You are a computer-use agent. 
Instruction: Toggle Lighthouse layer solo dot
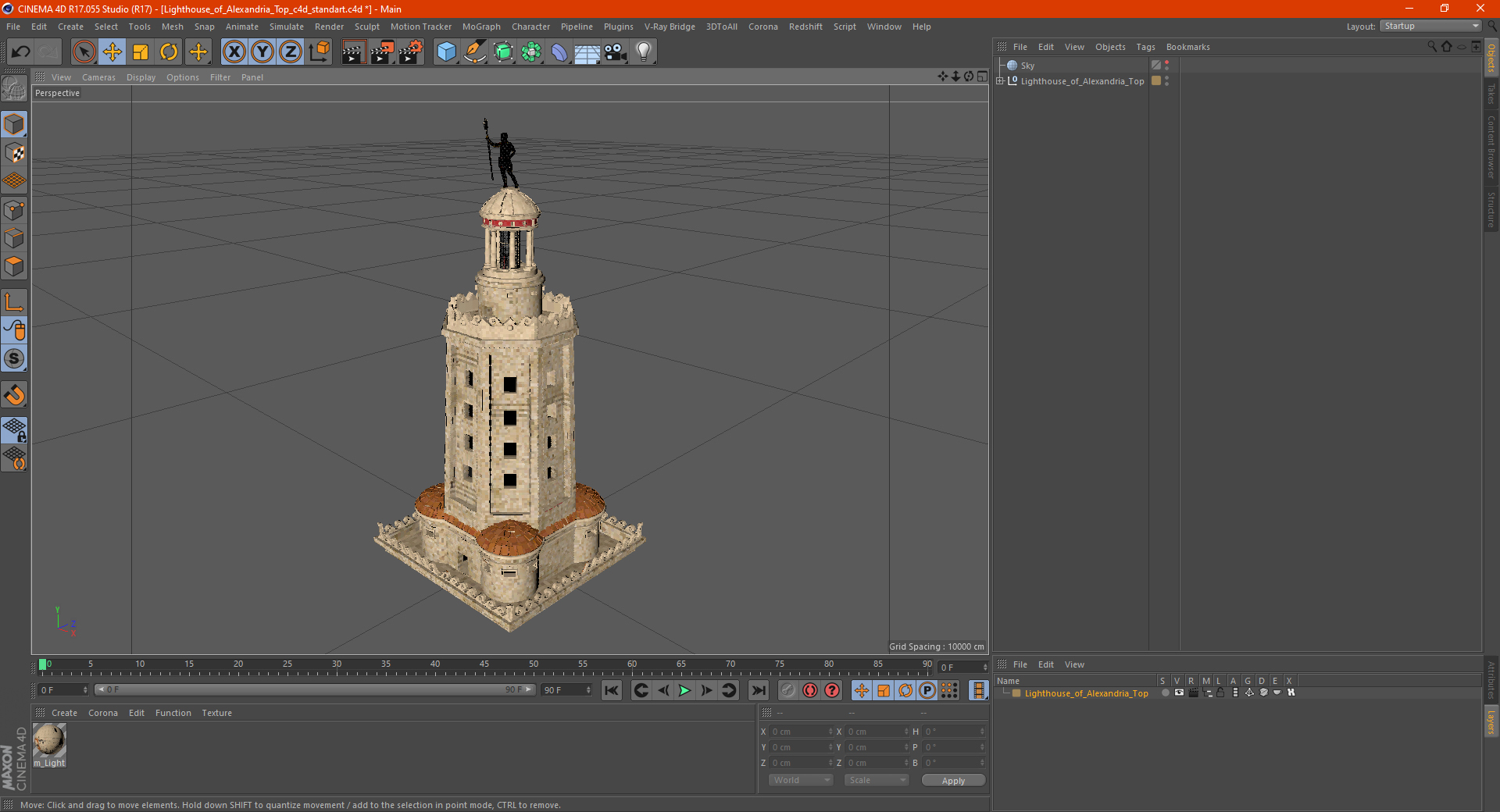point(1165,693)
